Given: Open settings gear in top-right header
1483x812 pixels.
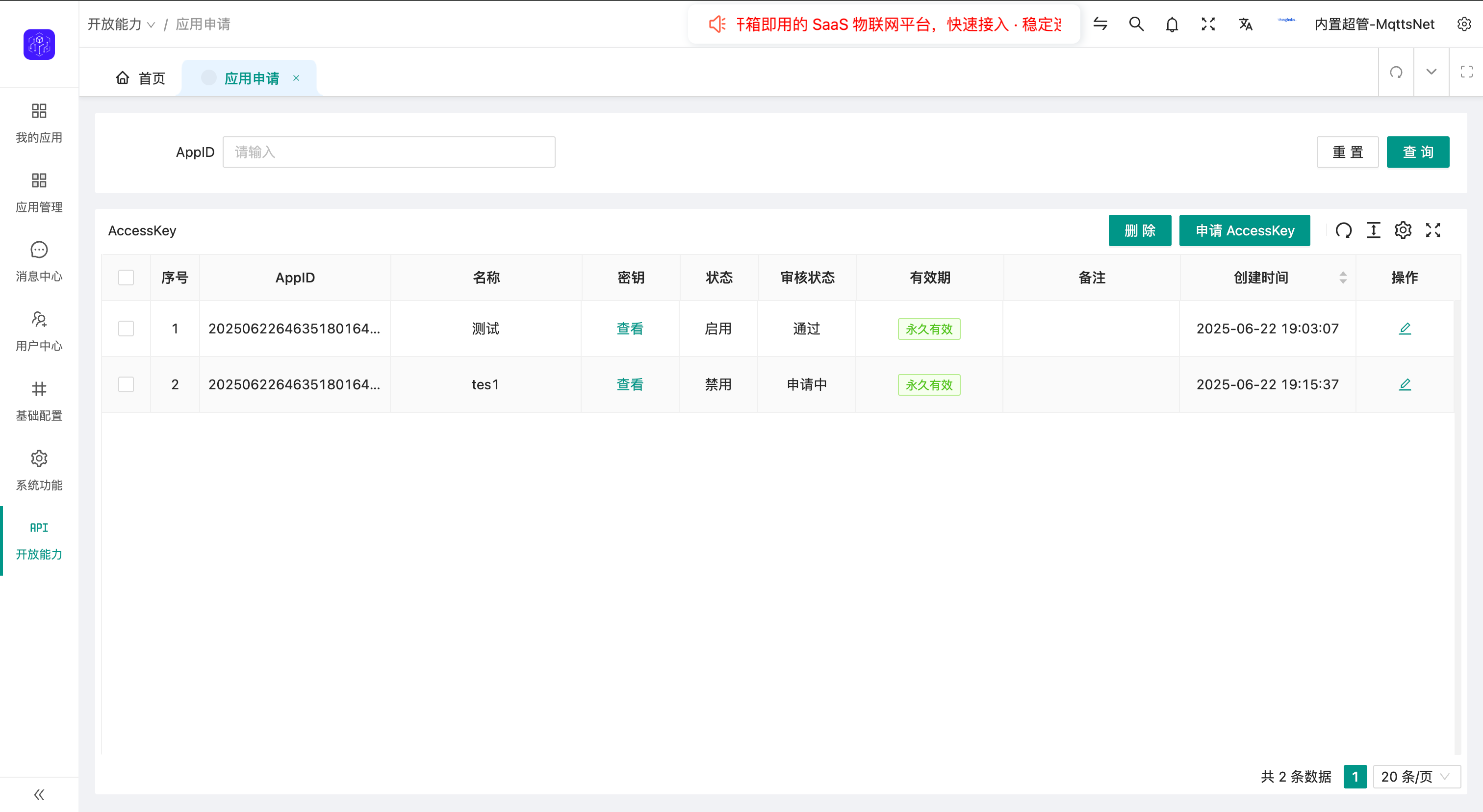Looking at the screenshot, I should coord(1464,24).
